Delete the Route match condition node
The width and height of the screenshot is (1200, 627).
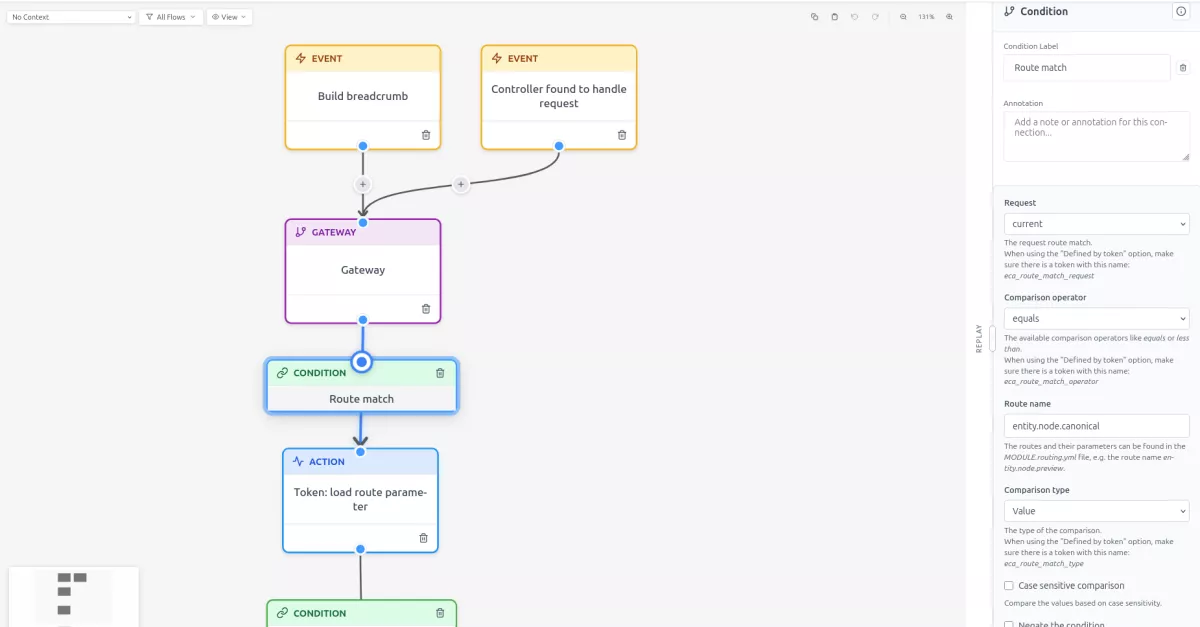click(440, 373)
